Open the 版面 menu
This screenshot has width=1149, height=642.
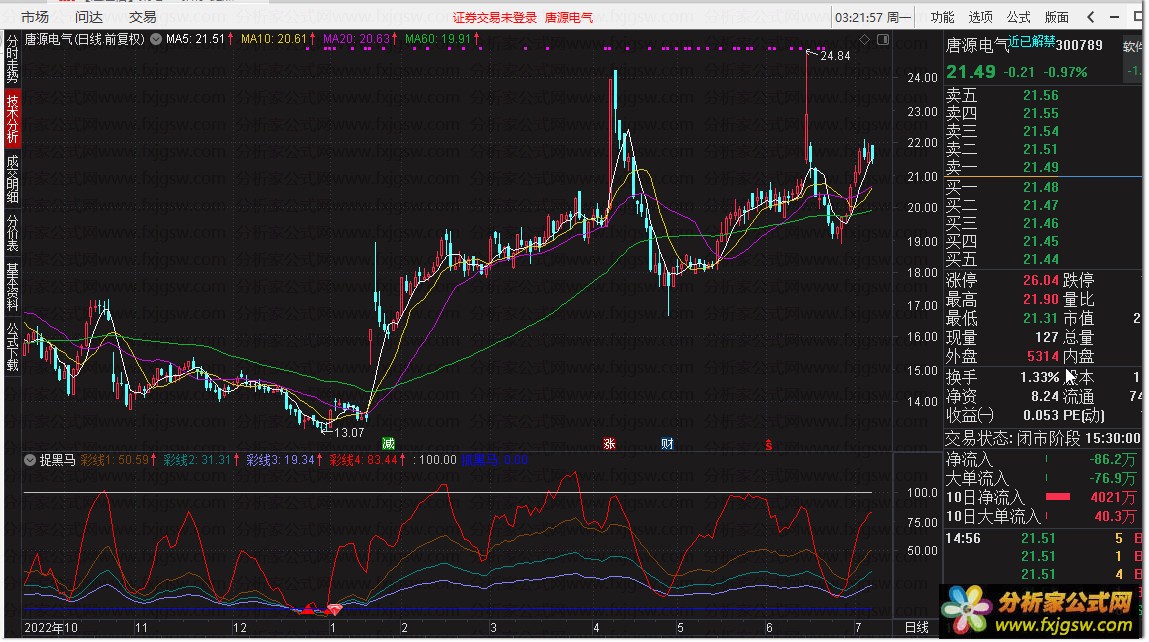1057,17
